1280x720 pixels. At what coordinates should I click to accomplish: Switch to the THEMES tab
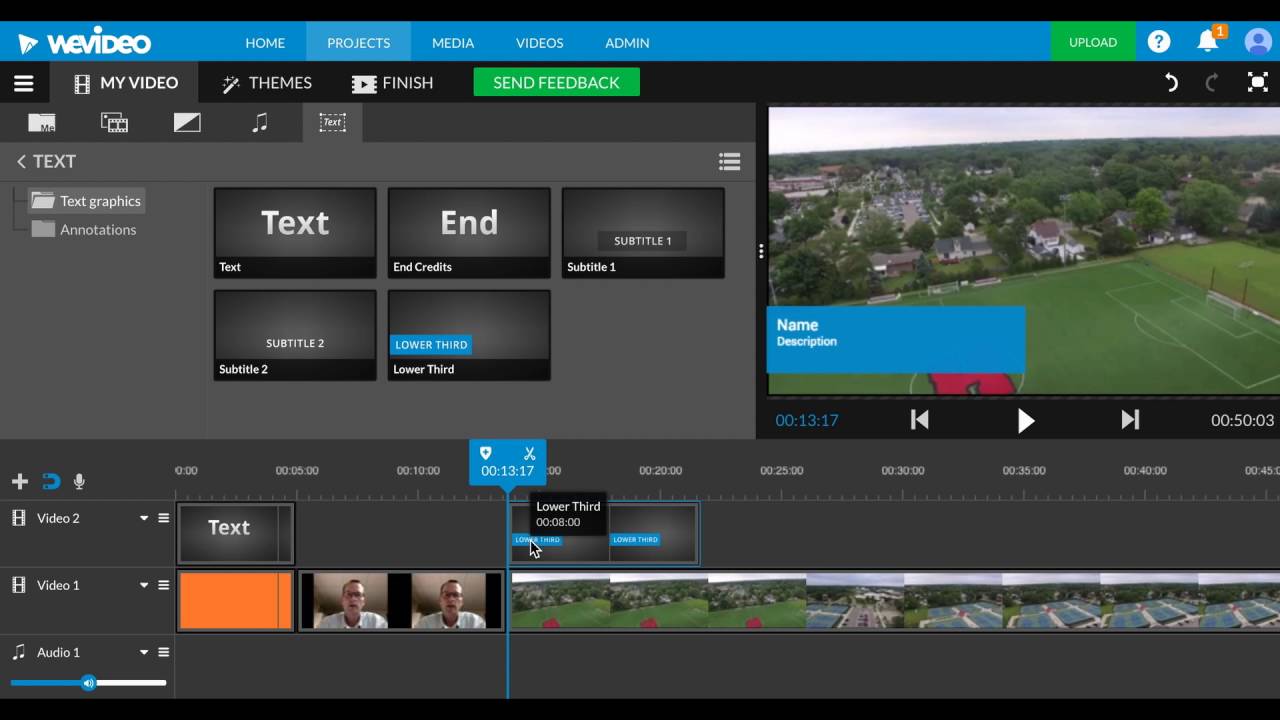[267, 83]
